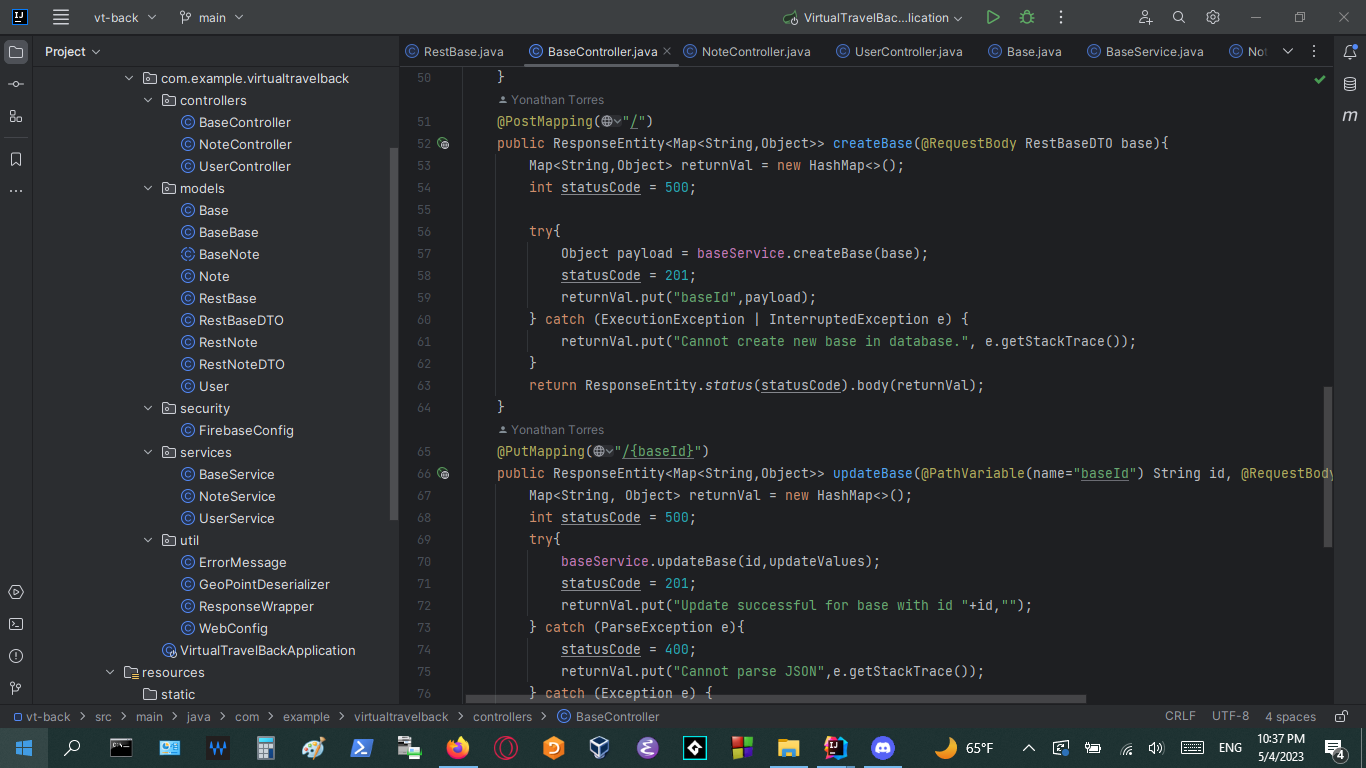
Task: Open the kebab more-actions menu
Action: pyautogui.click(x=1060, y=17)
